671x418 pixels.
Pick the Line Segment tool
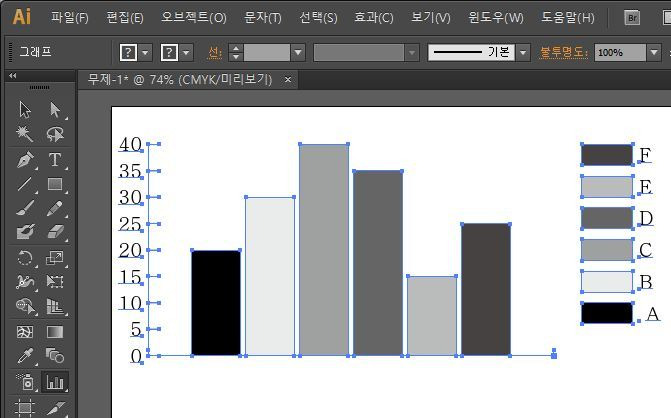tap(25, 184)
